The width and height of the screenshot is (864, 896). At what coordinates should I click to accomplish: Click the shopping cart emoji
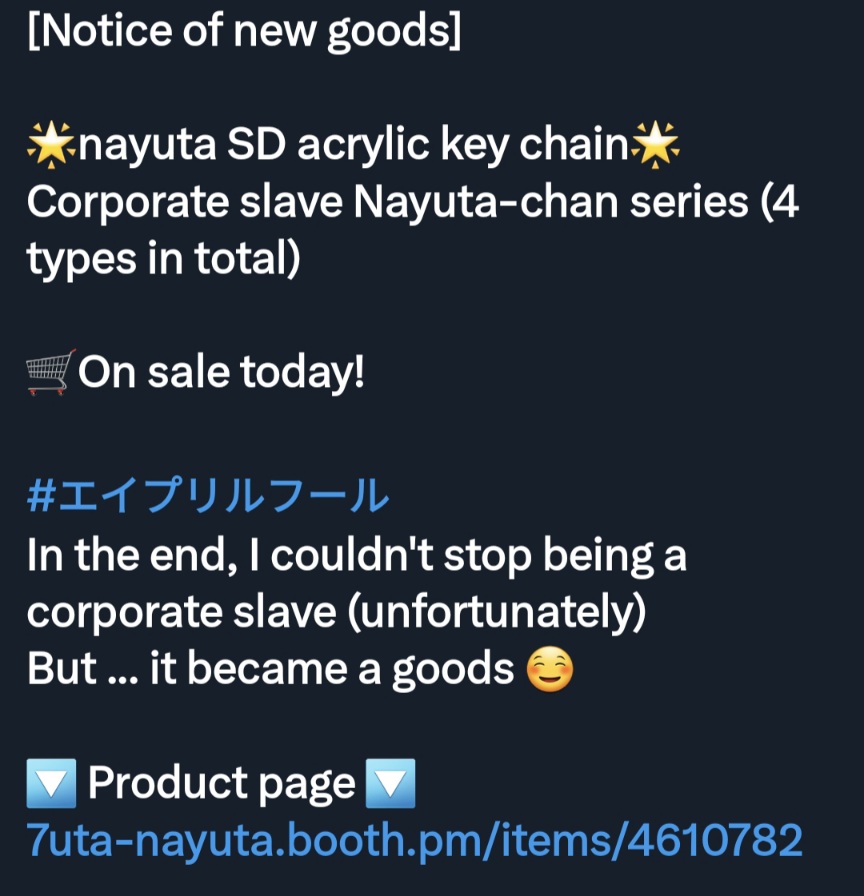pos(51,372)
